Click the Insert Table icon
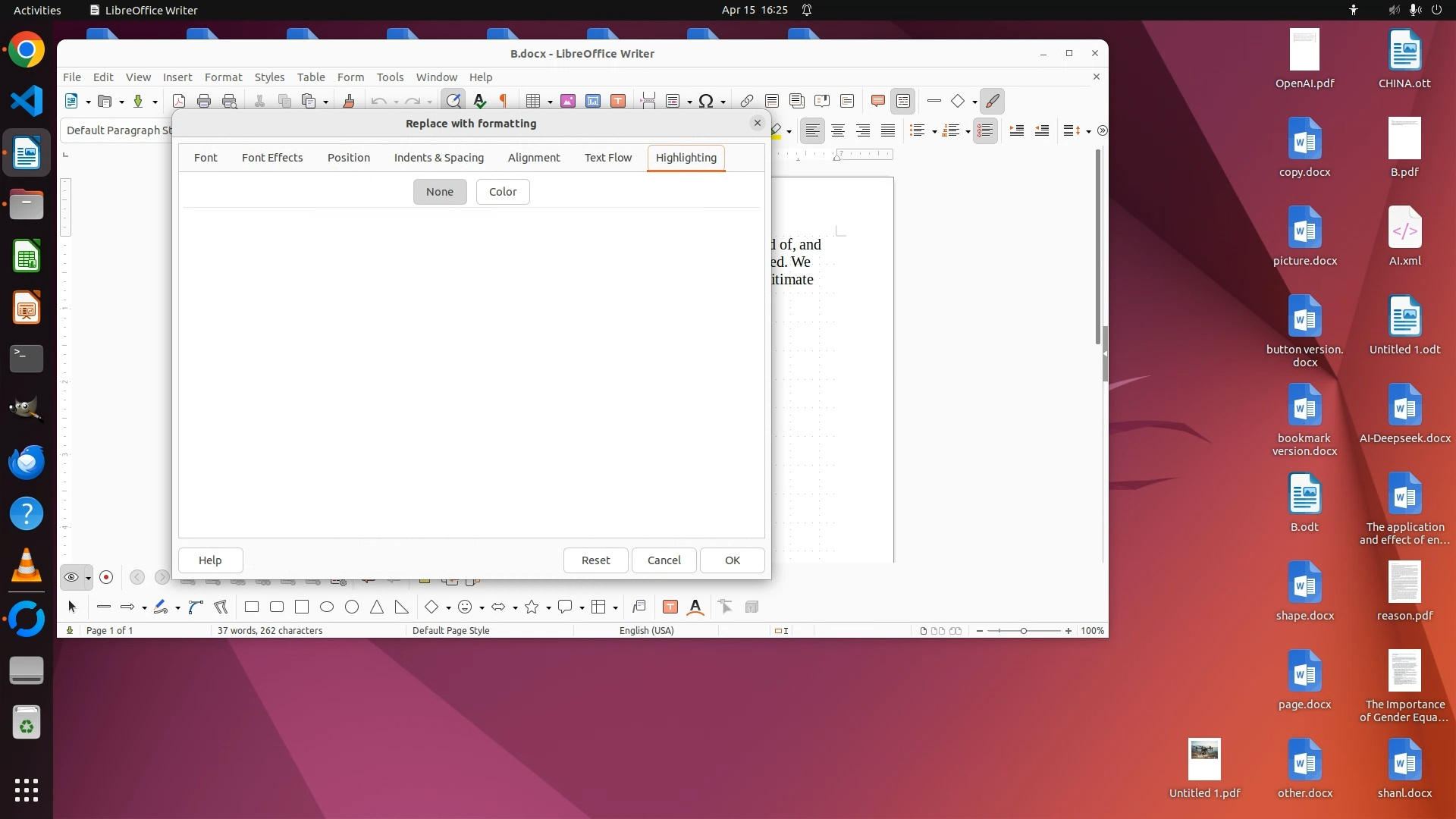Image resolution: width=1456 pixels, height=819 pixels. pyautogui.click(x=533, y=101)
